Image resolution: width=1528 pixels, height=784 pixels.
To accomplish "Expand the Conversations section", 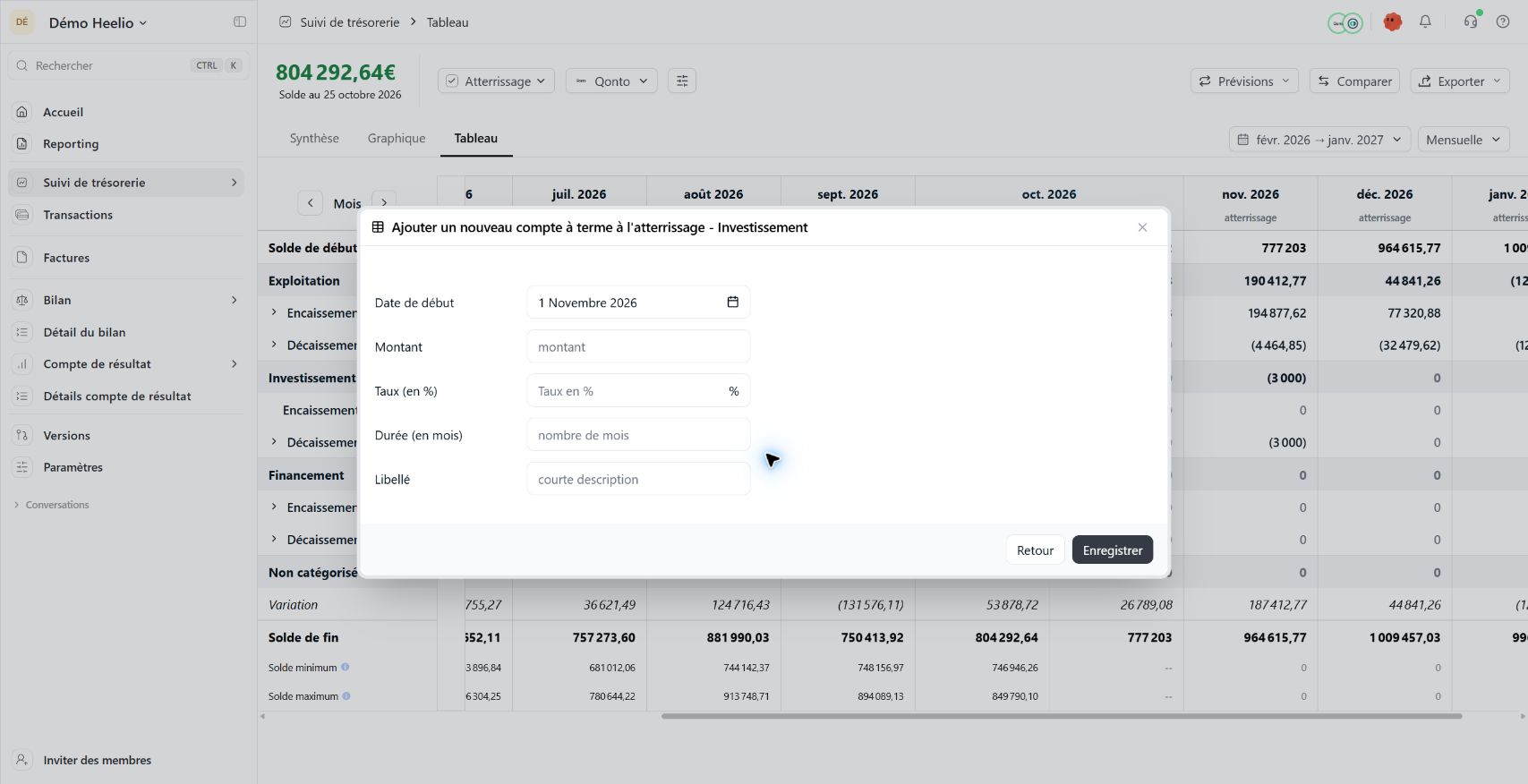I will pos(52,505).
